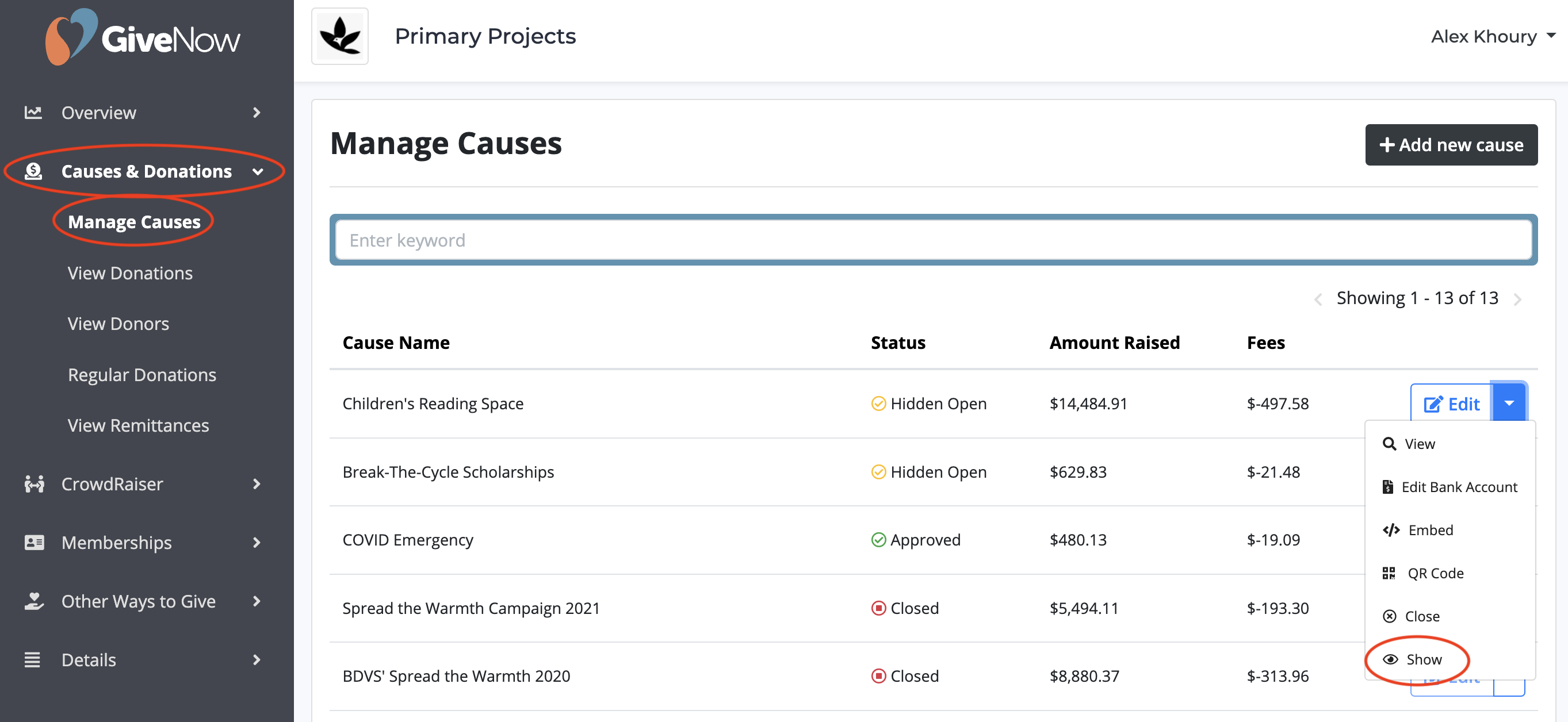Viewport: 1568px width, 722px height.
Task: Click the Amount Raised column header
Action: coord(1115,343)
